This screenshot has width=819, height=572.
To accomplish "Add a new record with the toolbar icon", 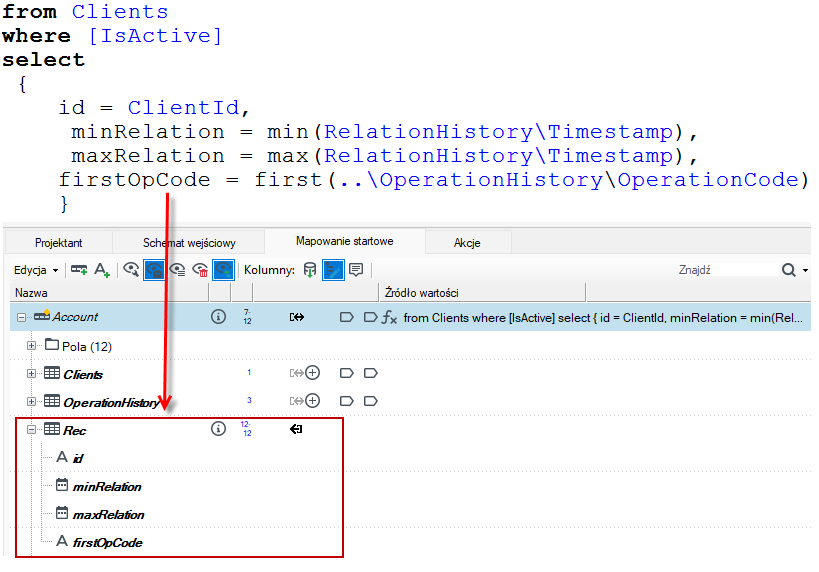I will click(x=79, y=270).
